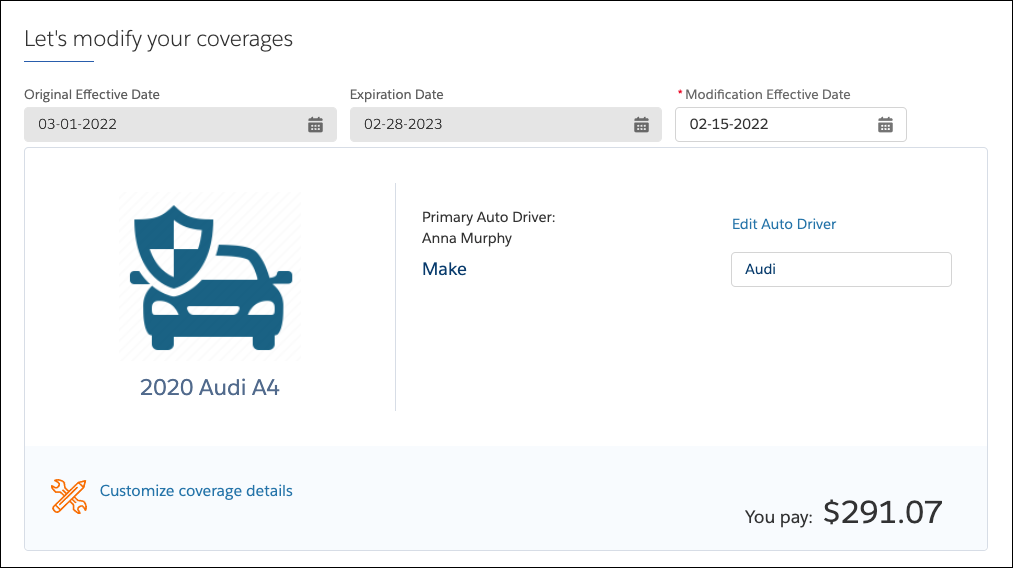1013x568 pixels.
Task: Click the Original Effective Date field 03-01-2022
Action: point(180,125)
